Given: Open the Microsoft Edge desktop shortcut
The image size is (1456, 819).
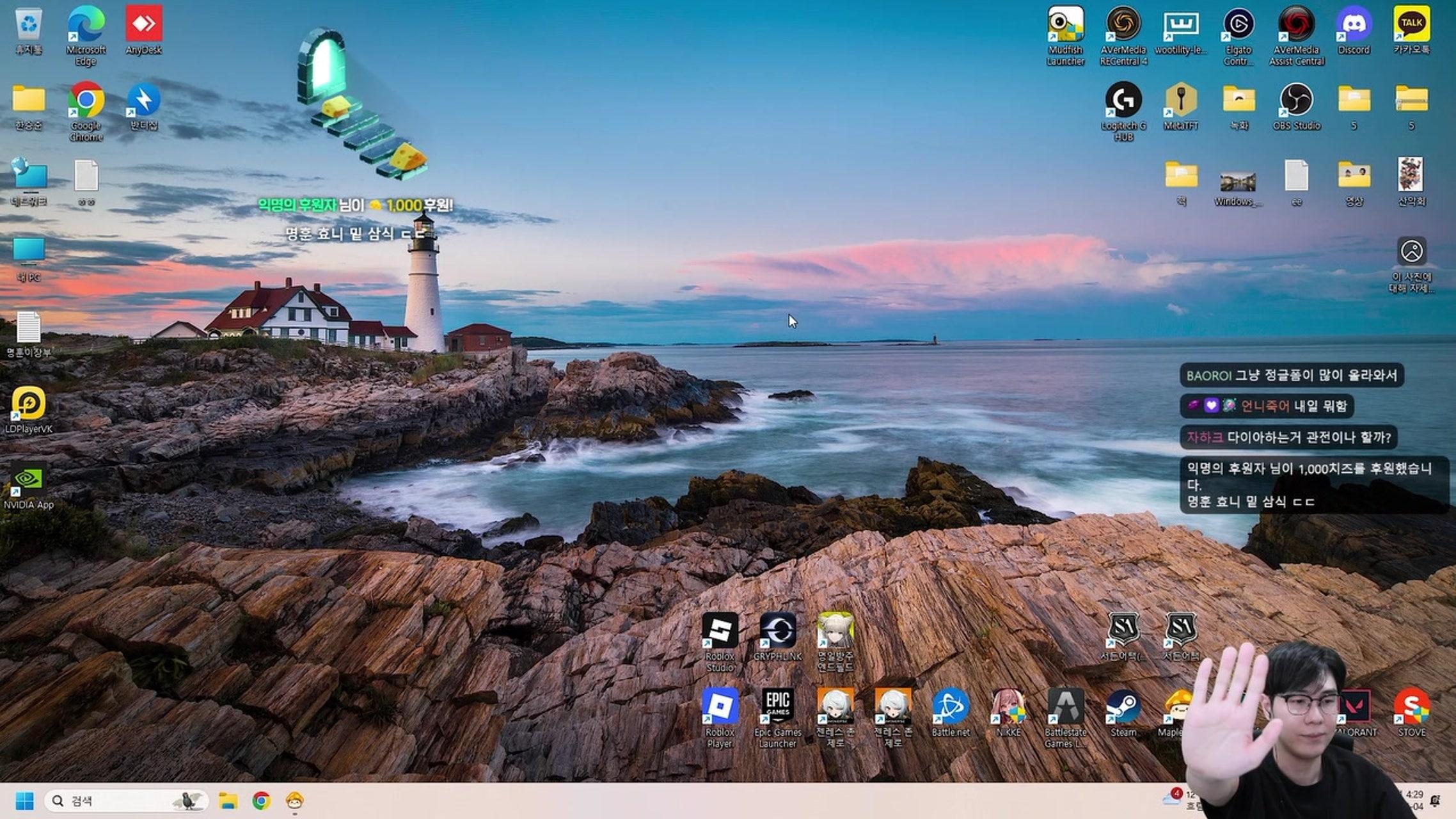Looking at the screenshot, I should 86,26.
